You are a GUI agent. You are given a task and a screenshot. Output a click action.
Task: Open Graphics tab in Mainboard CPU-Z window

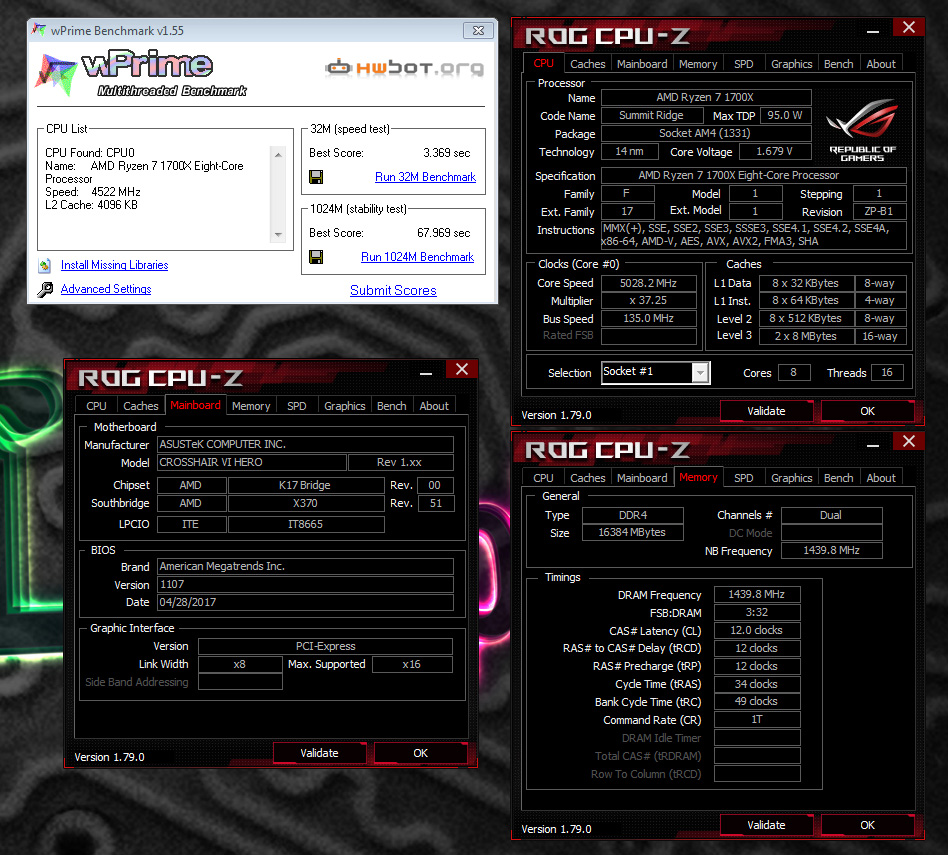click(x=345, y=406)
